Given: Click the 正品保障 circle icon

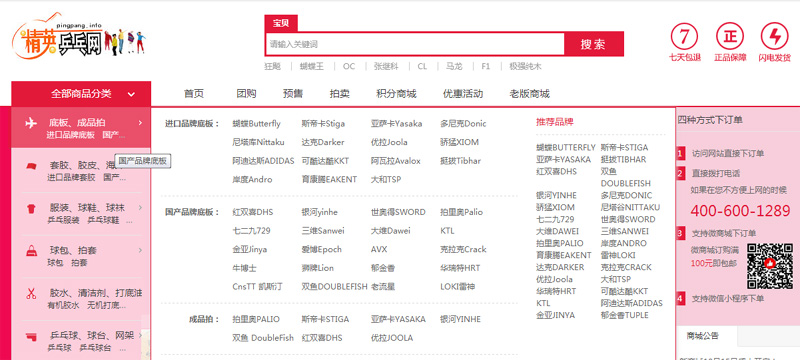Looking at the screenshot, I should pos(730,36).
